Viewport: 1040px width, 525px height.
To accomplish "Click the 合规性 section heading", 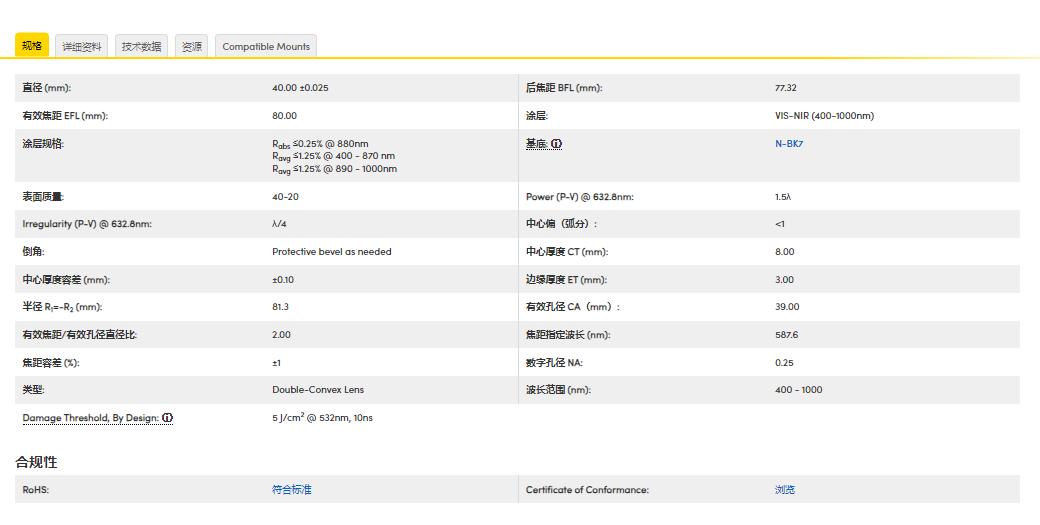I will pos(36,462).
